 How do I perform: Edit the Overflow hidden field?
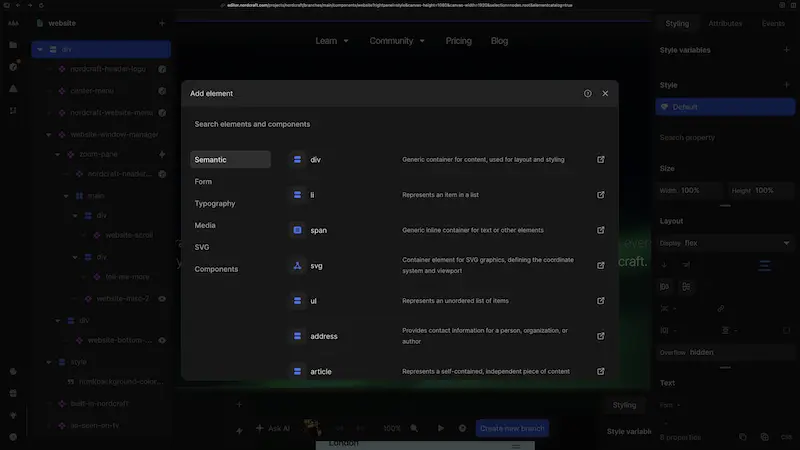pos(725,353)
